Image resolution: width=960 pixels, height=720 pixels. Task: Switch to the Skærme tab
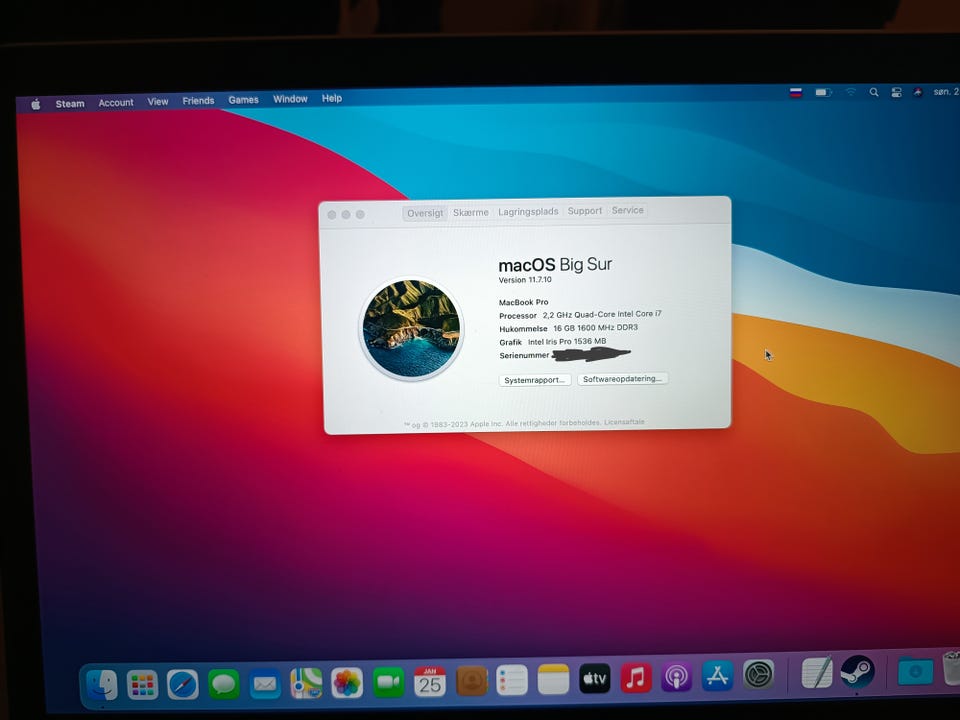pyautogui.click(x=470, y=212)
